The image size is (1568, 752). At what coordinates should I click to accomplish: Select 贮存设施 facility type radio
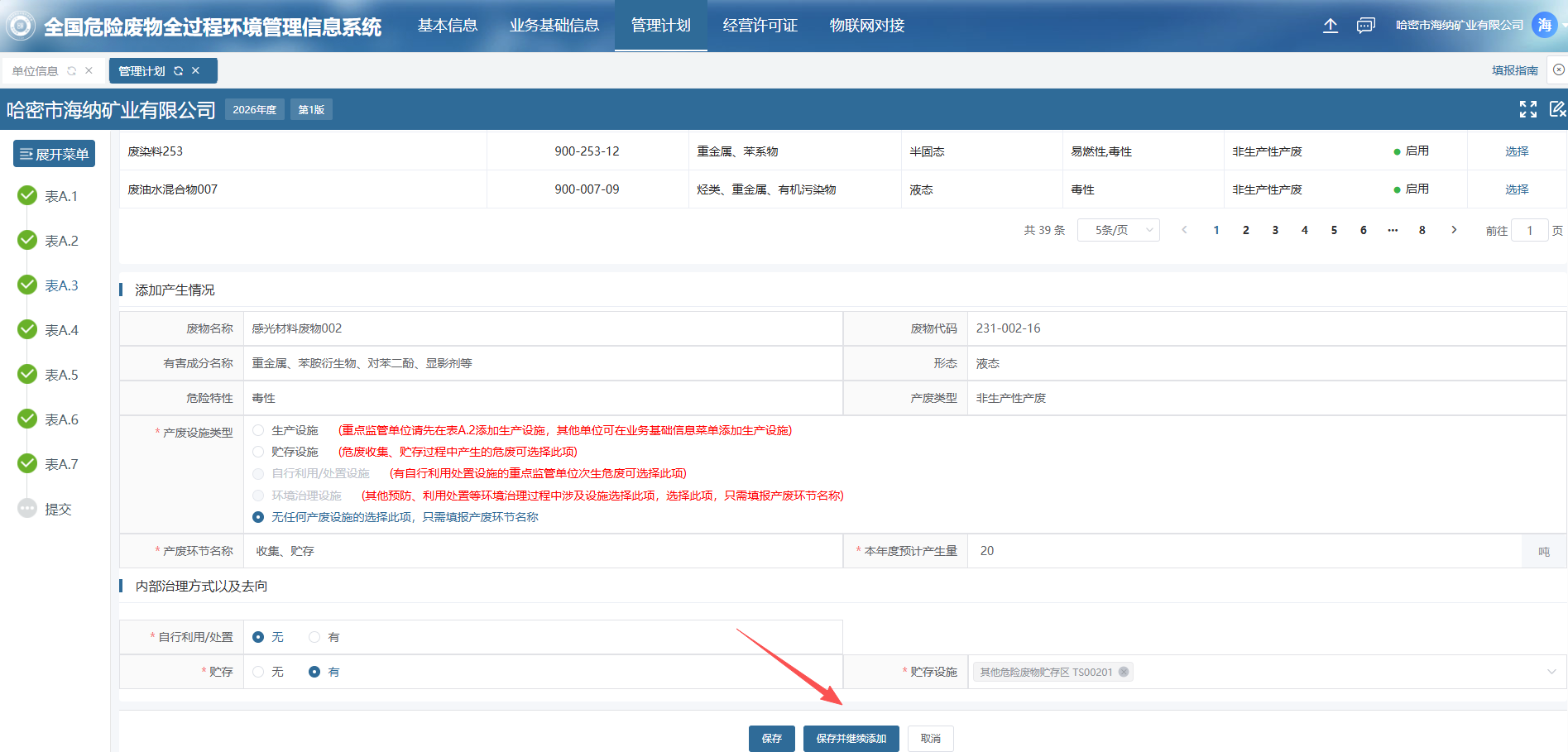click(258, 452)
